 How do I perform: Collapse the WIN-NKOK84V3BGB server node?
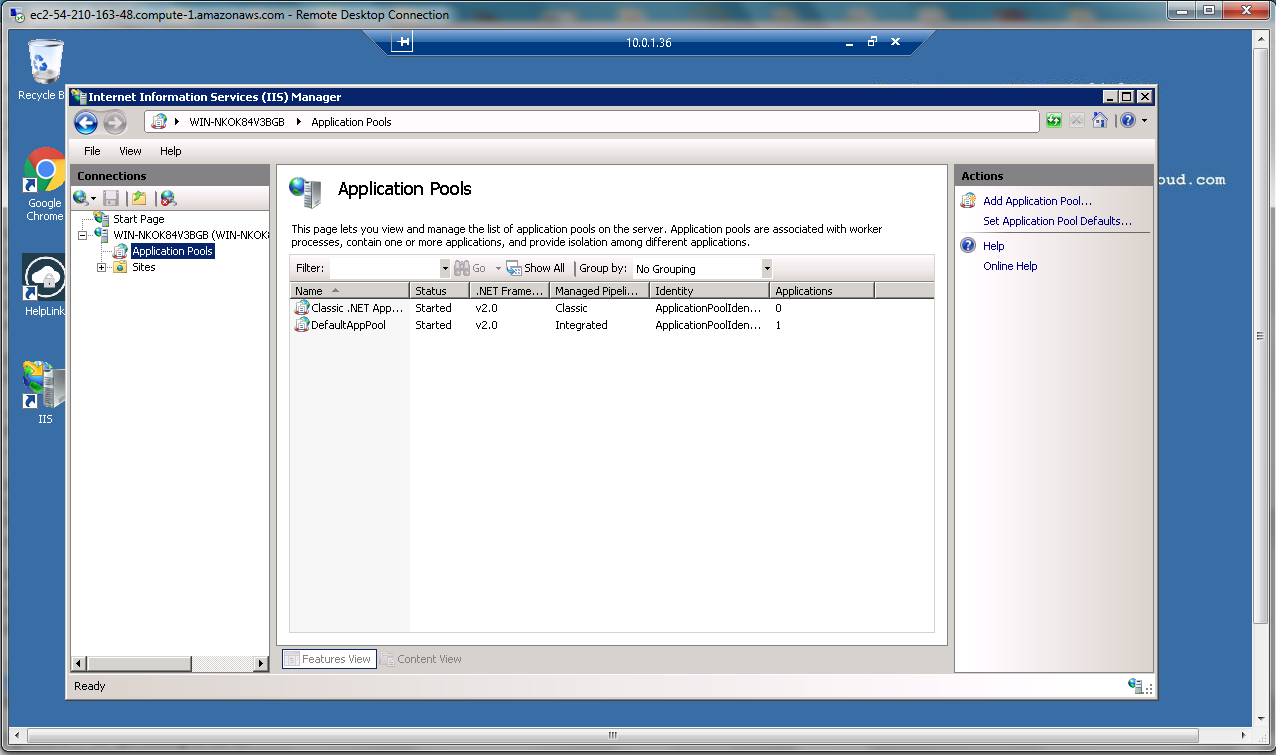coord(83,235)
